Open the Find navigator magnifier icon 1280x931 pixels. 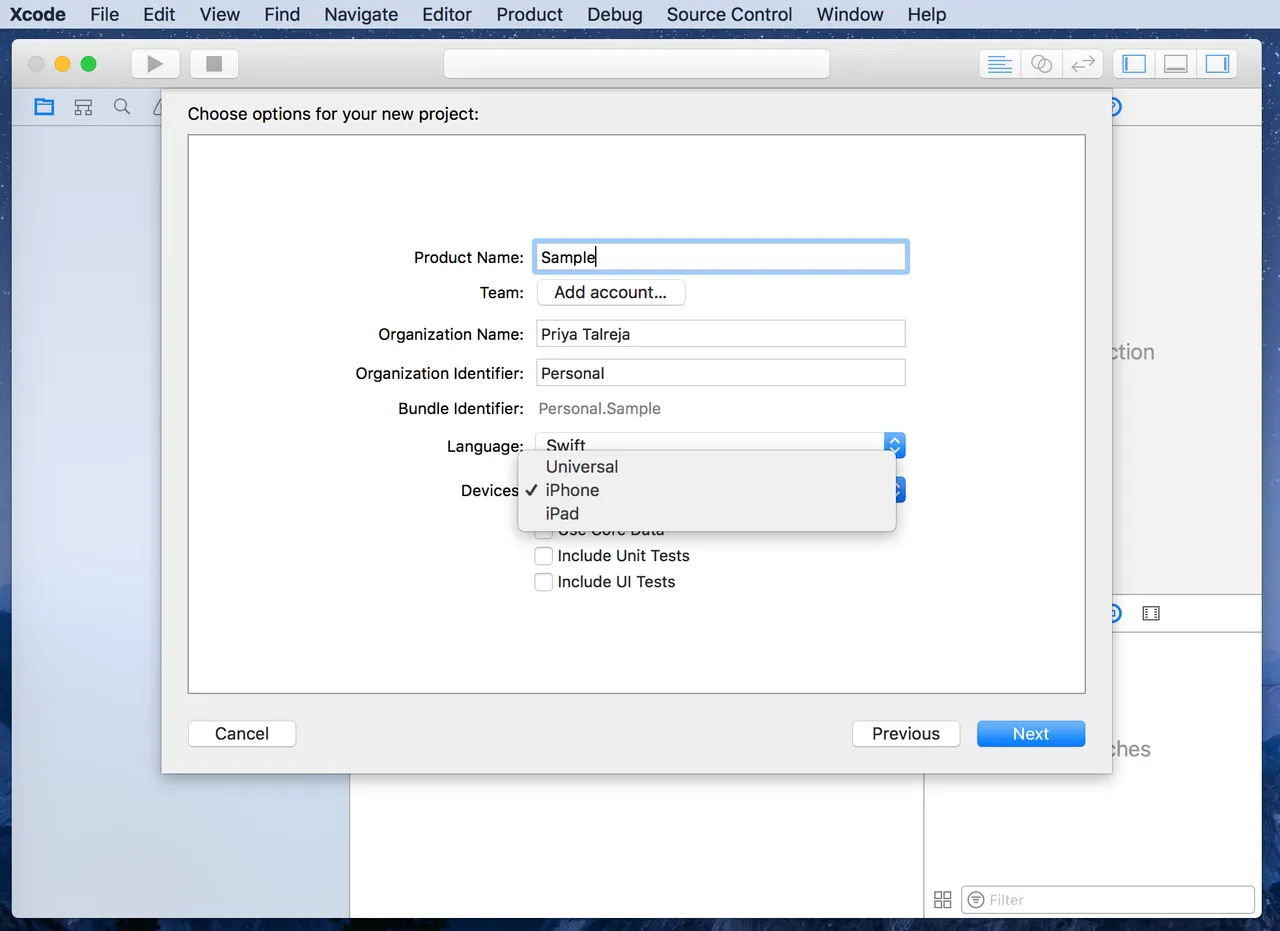[122, 107]
